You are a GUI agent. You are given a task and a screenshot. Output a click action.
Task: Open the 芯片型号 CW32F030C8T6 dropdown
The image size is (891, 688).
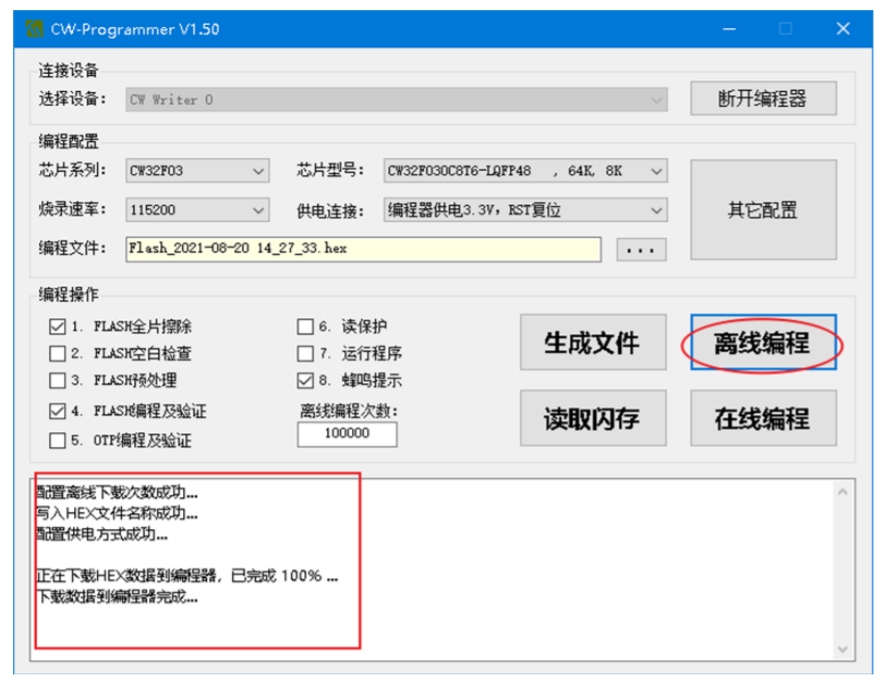coord(525,170)
